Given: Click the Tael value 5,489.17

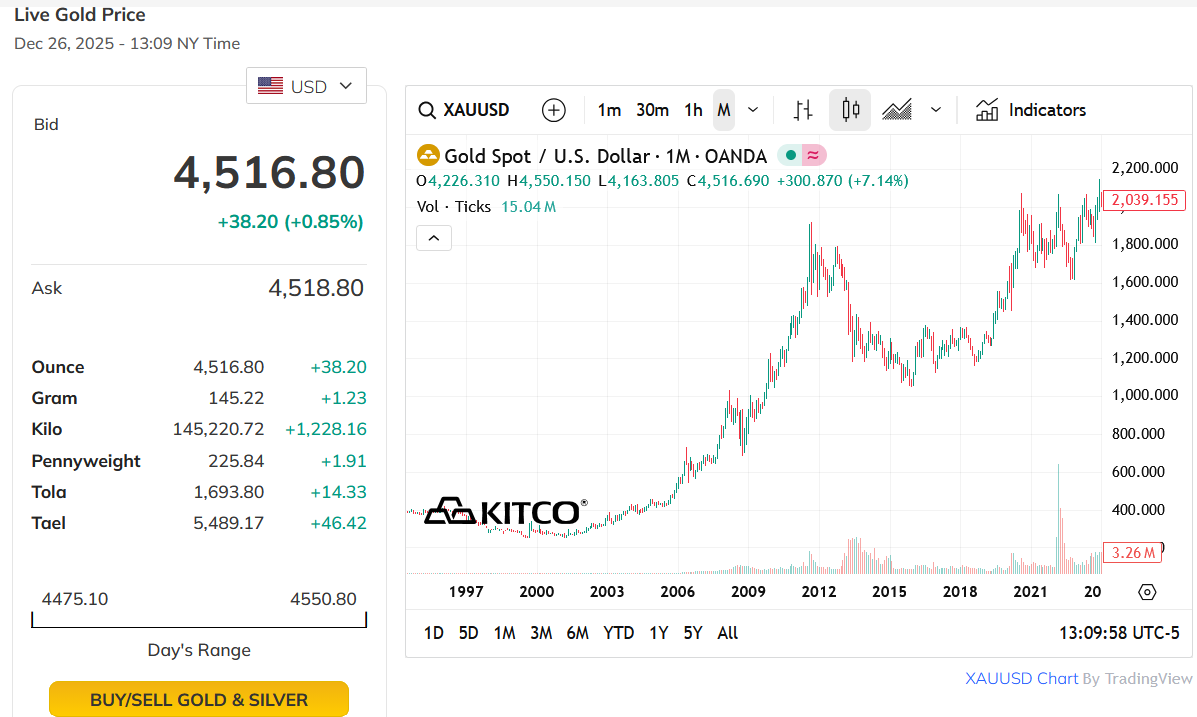Looking at the screenshot, I should [228, 523].
